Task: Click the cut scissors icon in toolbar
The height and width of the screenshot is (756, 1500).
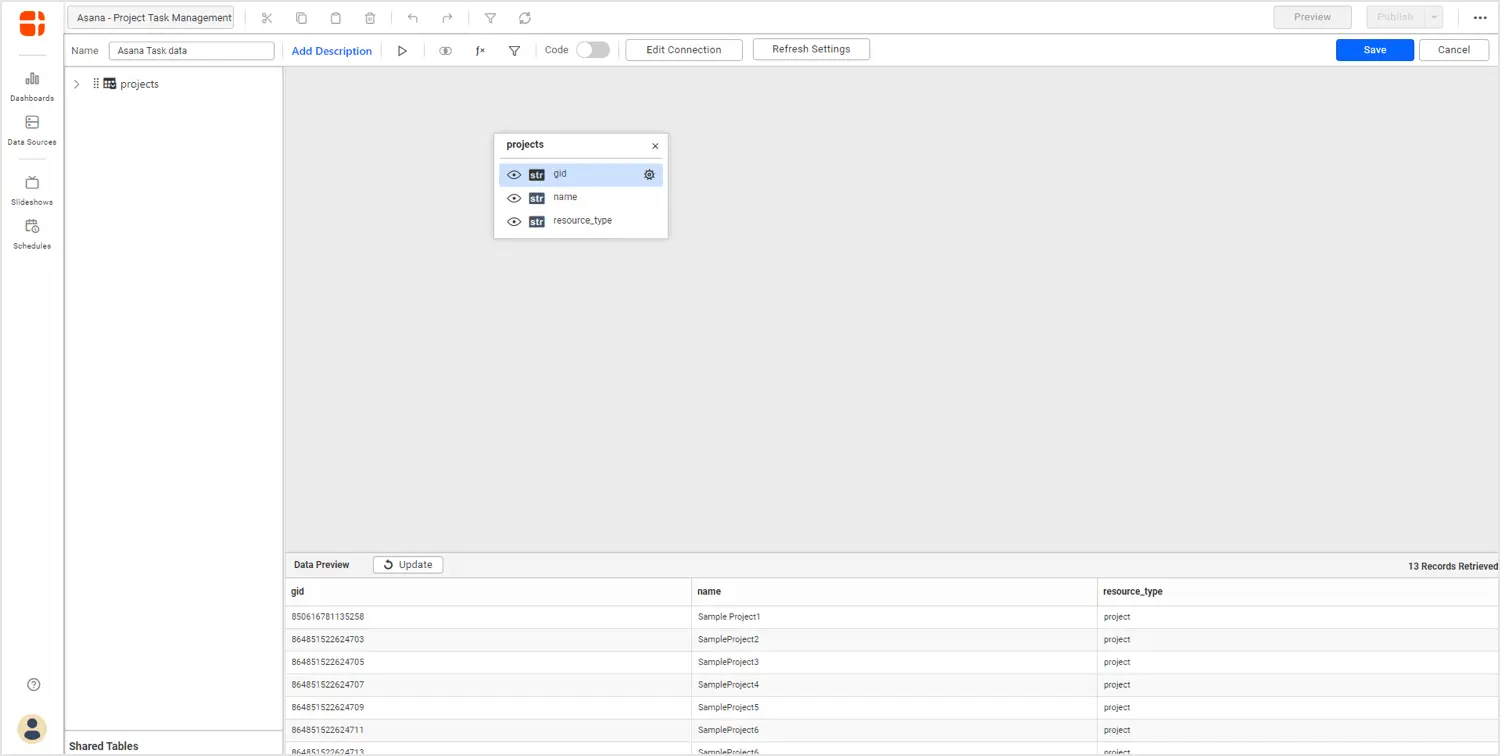Action: [267, 18]
